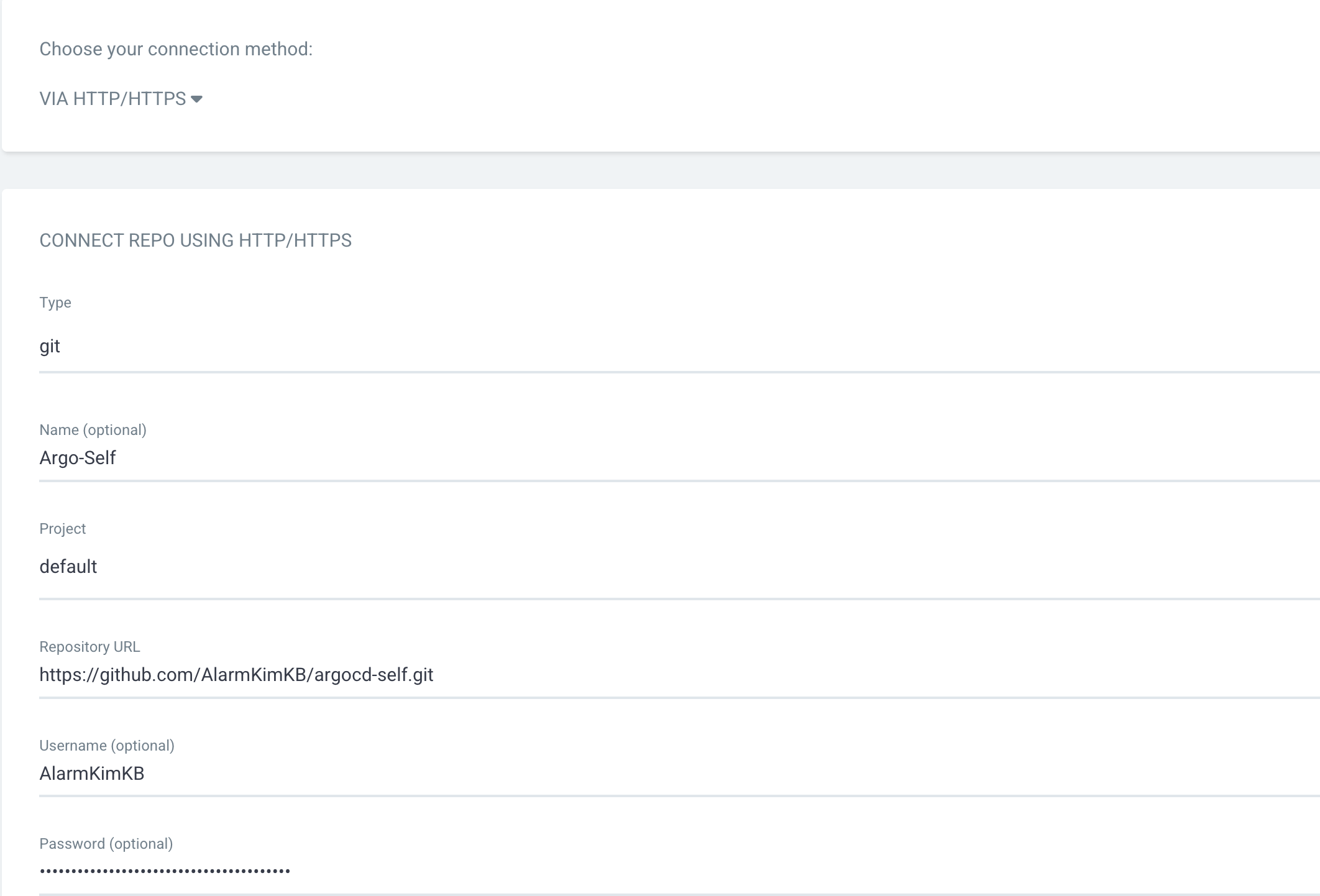This screenshot has width=1320, height=896.
Task: Click the caret arrow next to VIA HTTP/HTTPS
Action: click(x=197, y=99)
